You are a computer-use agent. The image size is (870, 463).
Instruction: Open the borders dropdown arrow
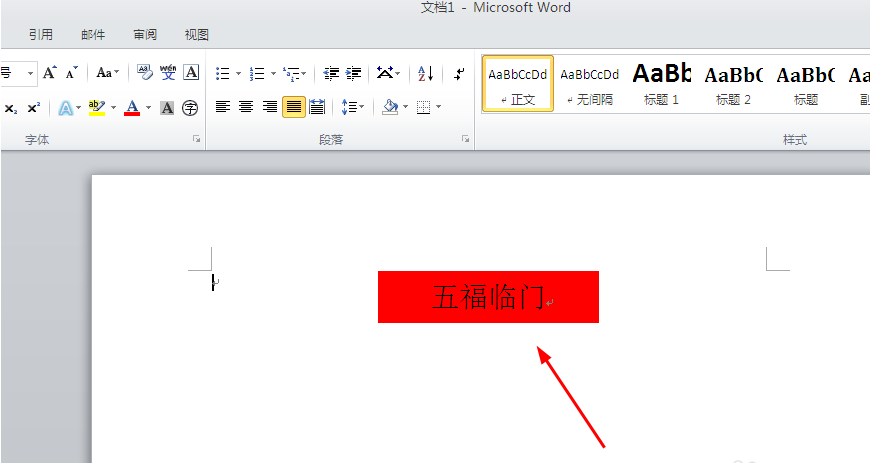coord(438,107)
